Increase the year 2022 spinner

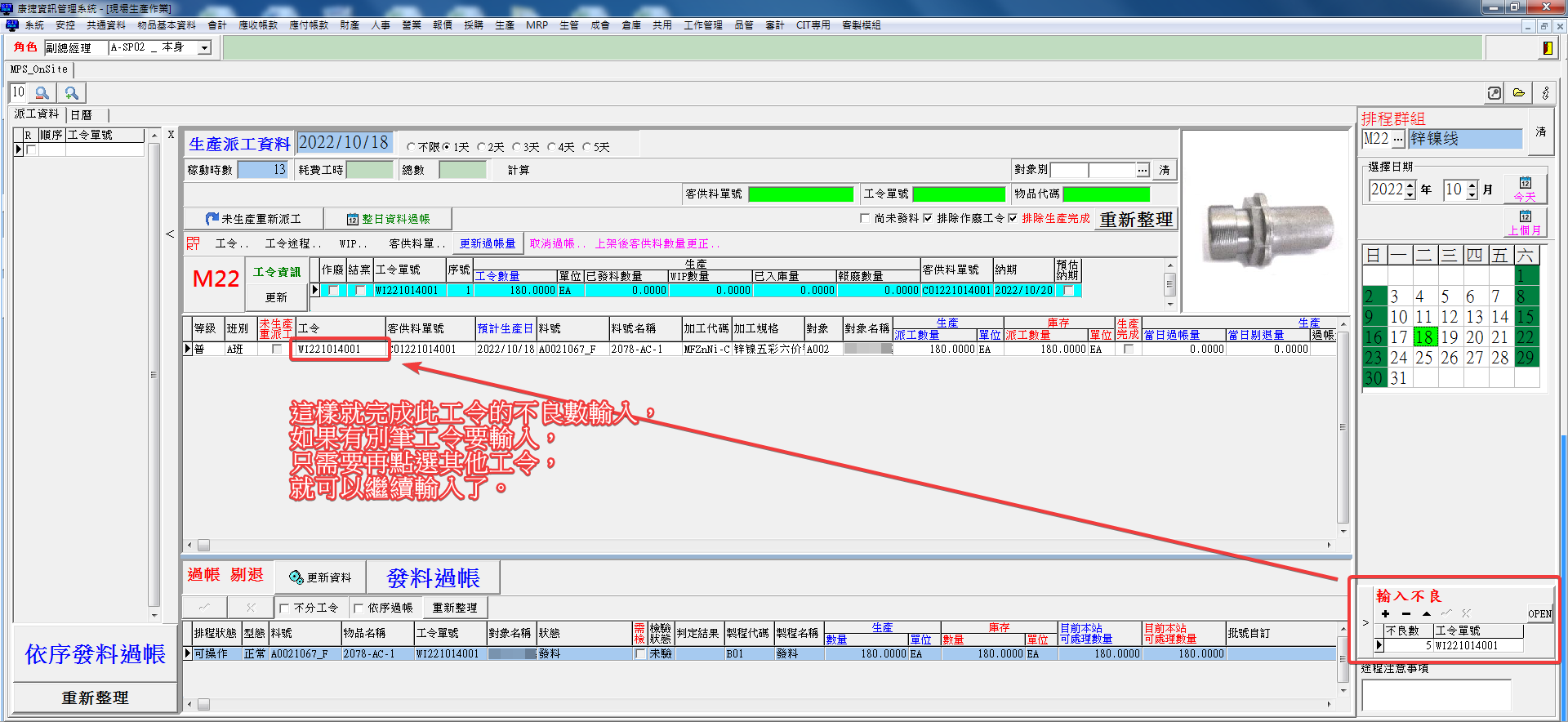click(1410, 185)
